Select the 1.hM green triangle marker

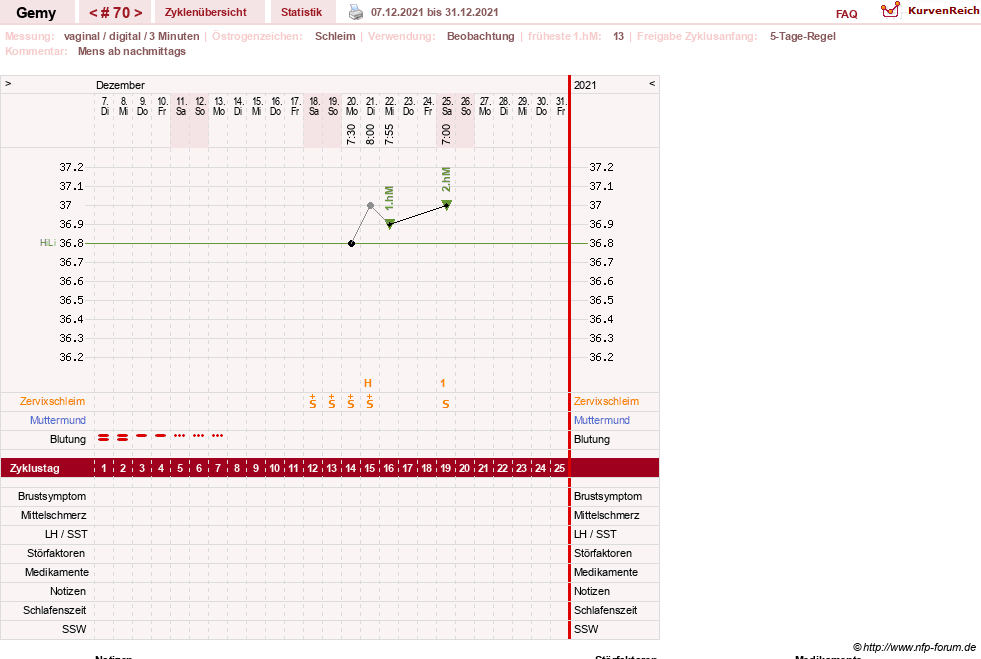point(390,224)
